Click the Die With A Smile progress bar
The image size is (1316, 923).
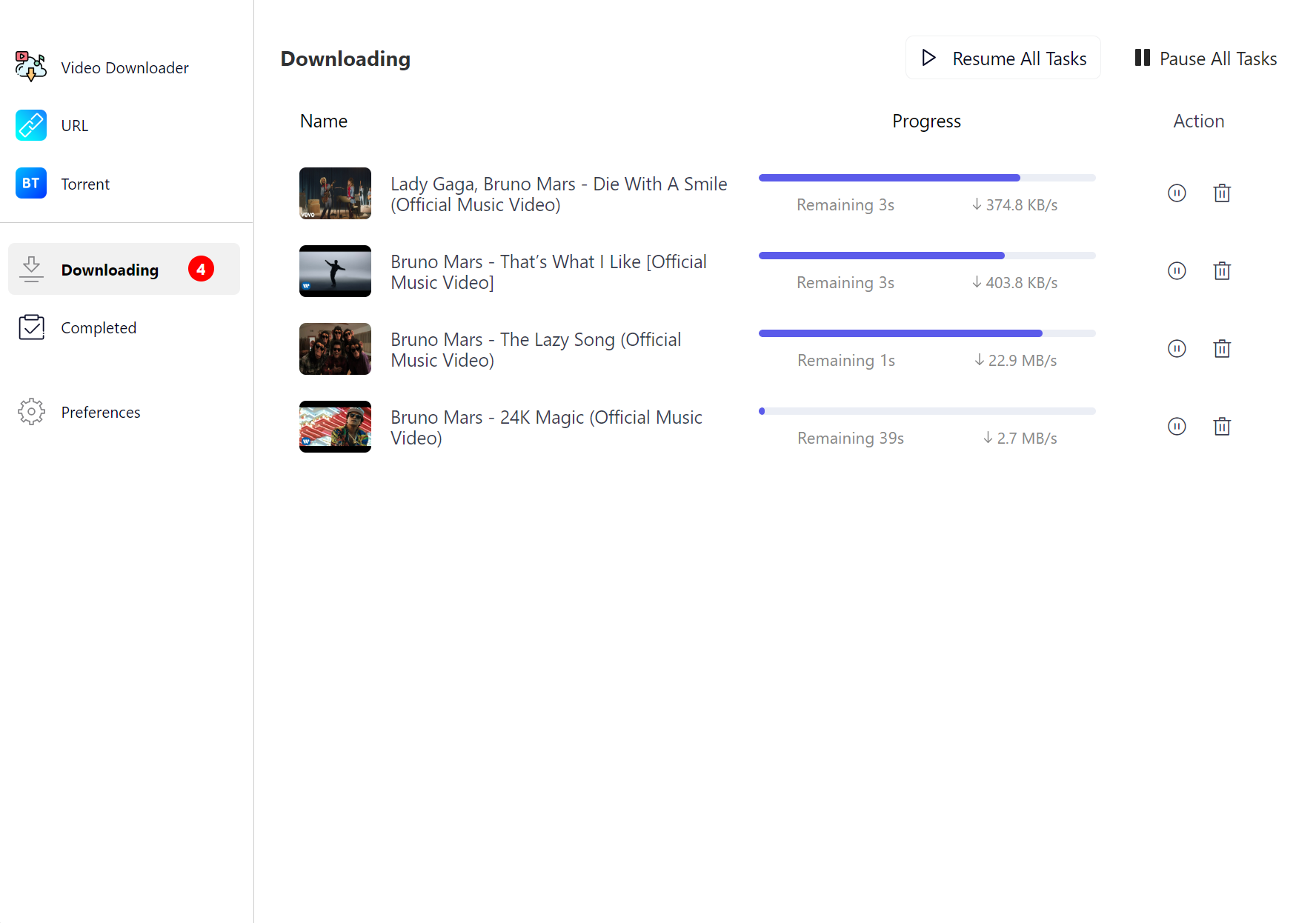(927, 178)
